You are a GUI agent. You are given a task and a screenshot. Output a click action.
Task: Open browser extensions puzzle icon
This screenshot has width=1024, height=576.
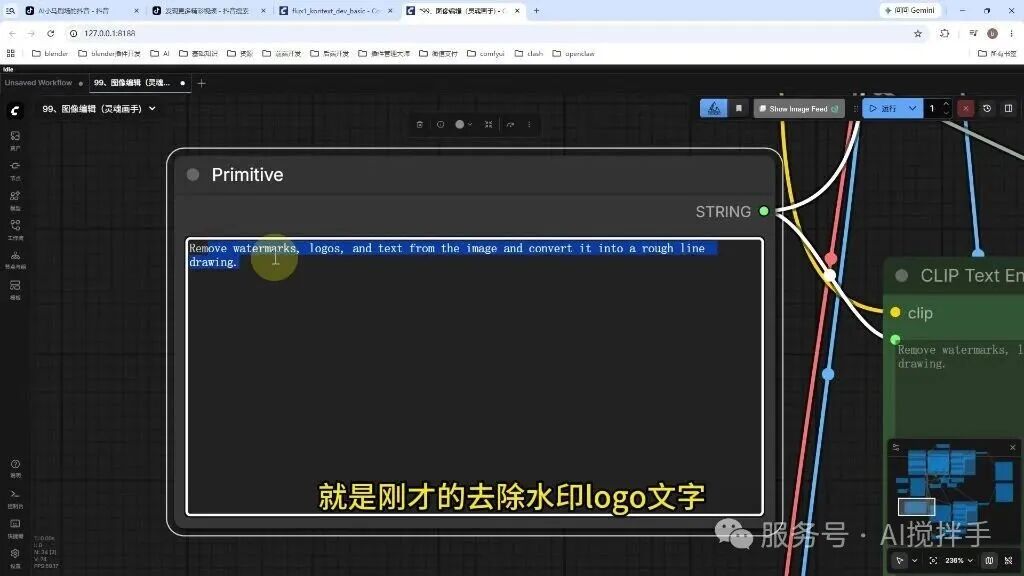click(944, 33)
